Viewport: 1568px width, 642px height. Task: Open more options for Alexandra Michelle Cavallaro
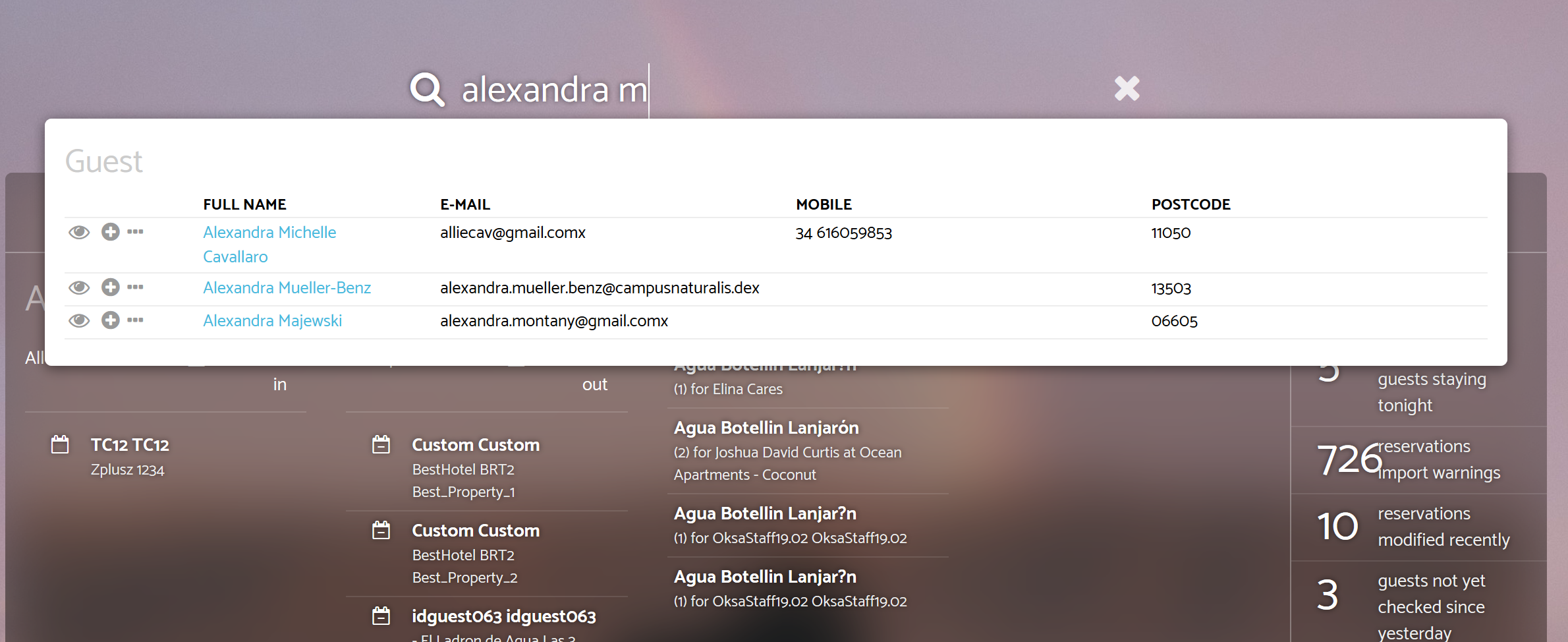point(135,231)
